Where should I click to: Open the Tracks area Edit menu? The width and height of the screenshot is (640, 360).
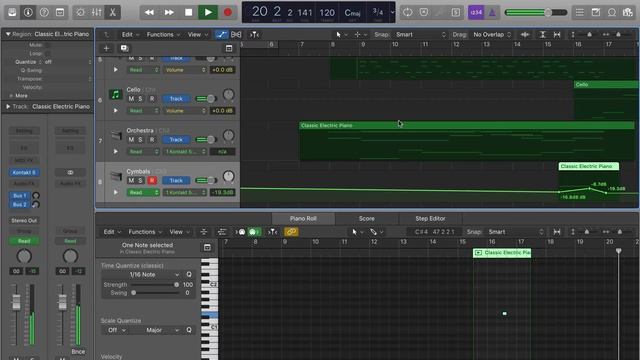130,35
